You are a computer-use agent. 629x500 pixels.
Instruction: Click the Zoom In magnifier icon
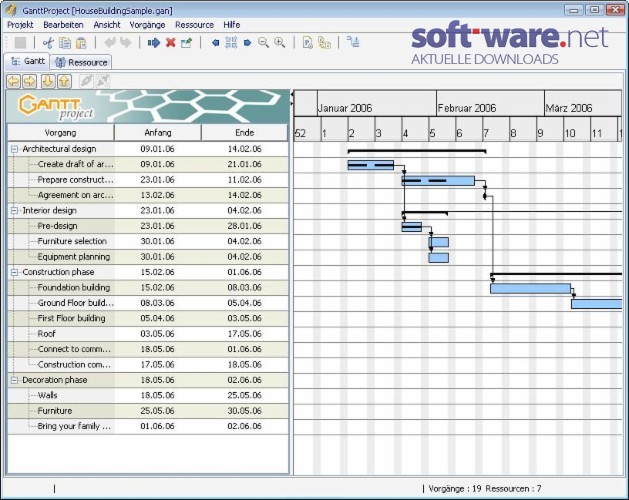pyautogui.click(x=280, y=43)
